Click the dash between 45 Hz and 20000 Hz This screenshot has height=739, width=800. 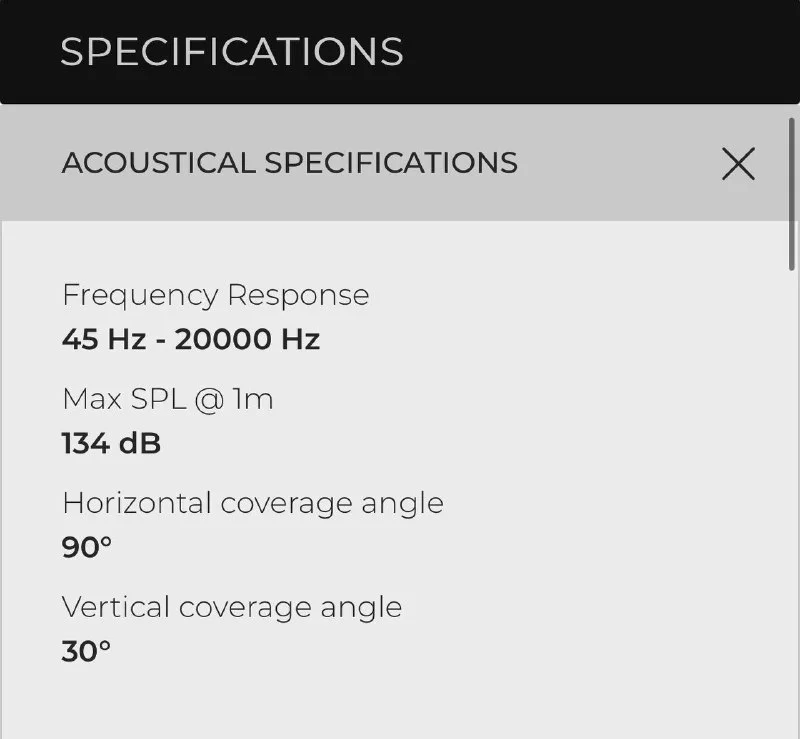point(161,341)
